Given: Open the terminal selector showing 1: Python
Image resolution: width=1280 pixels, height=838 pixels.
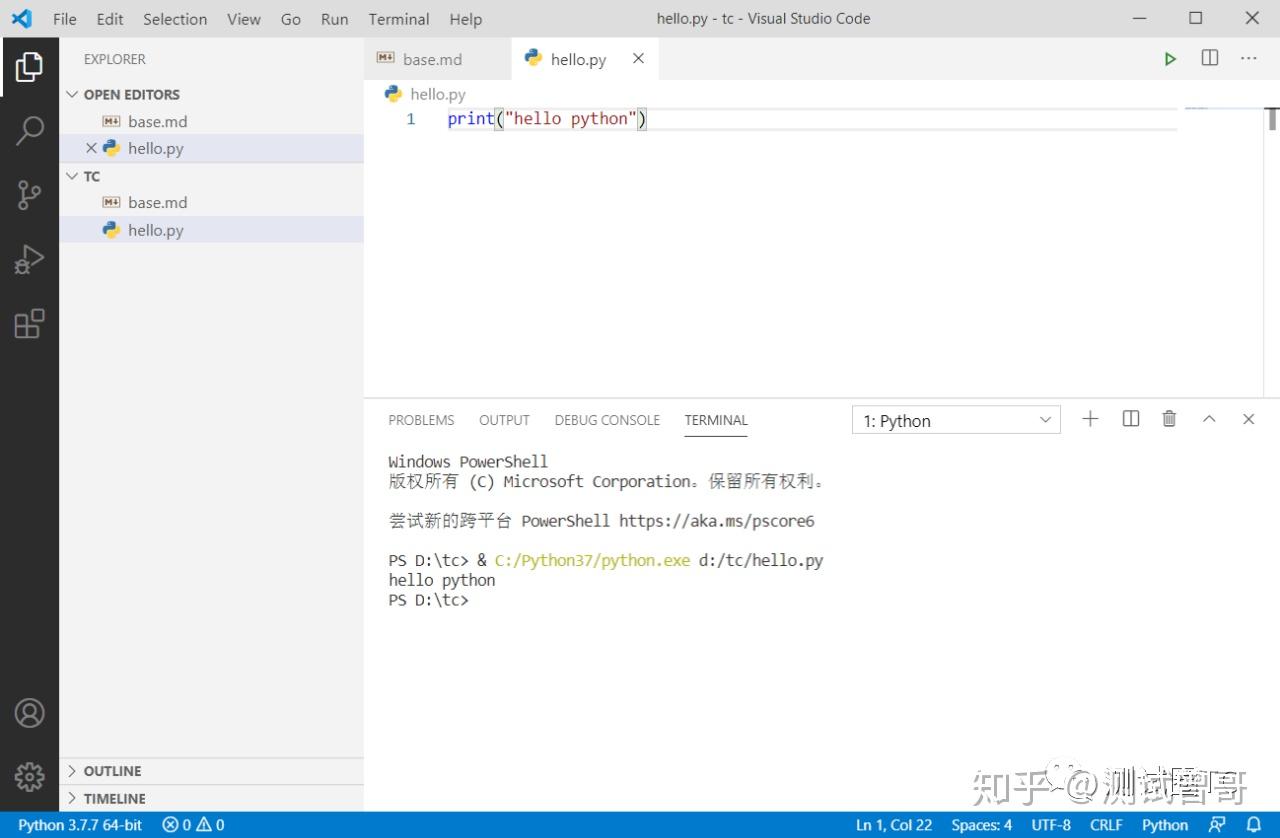Looking at the screenshot, I should [954, 420].
